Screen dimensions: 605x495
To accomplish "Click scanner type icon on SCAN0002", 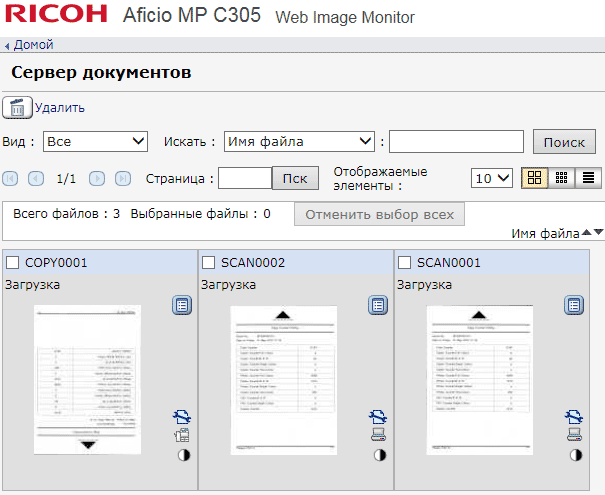I will [x=379, y=435].
